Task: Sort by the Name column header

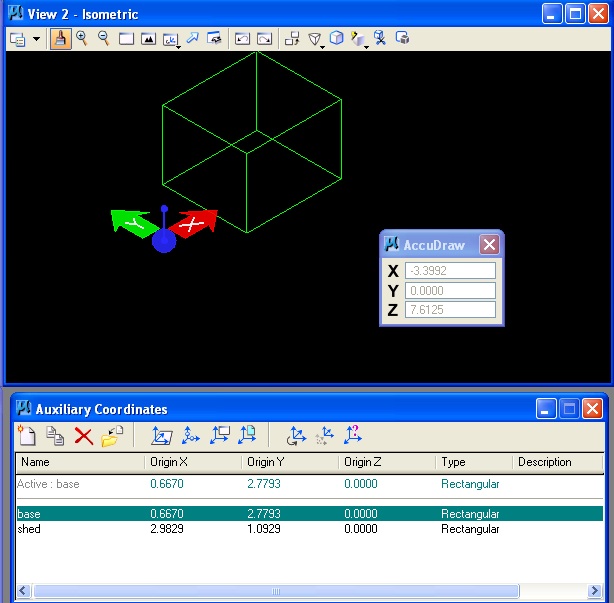Action: point(81,462)
